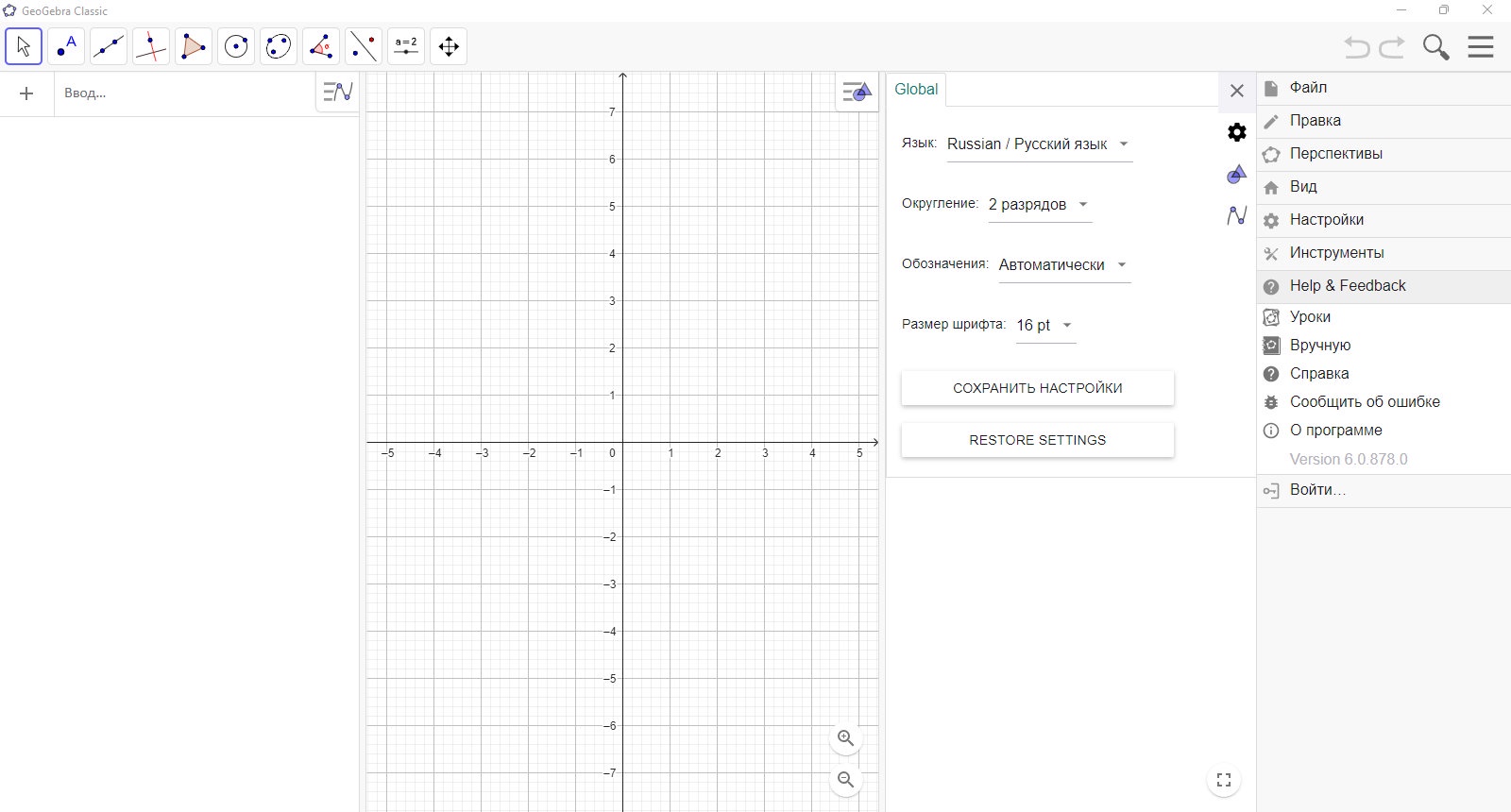Choose the Angle tool

(x=321, y=46)
